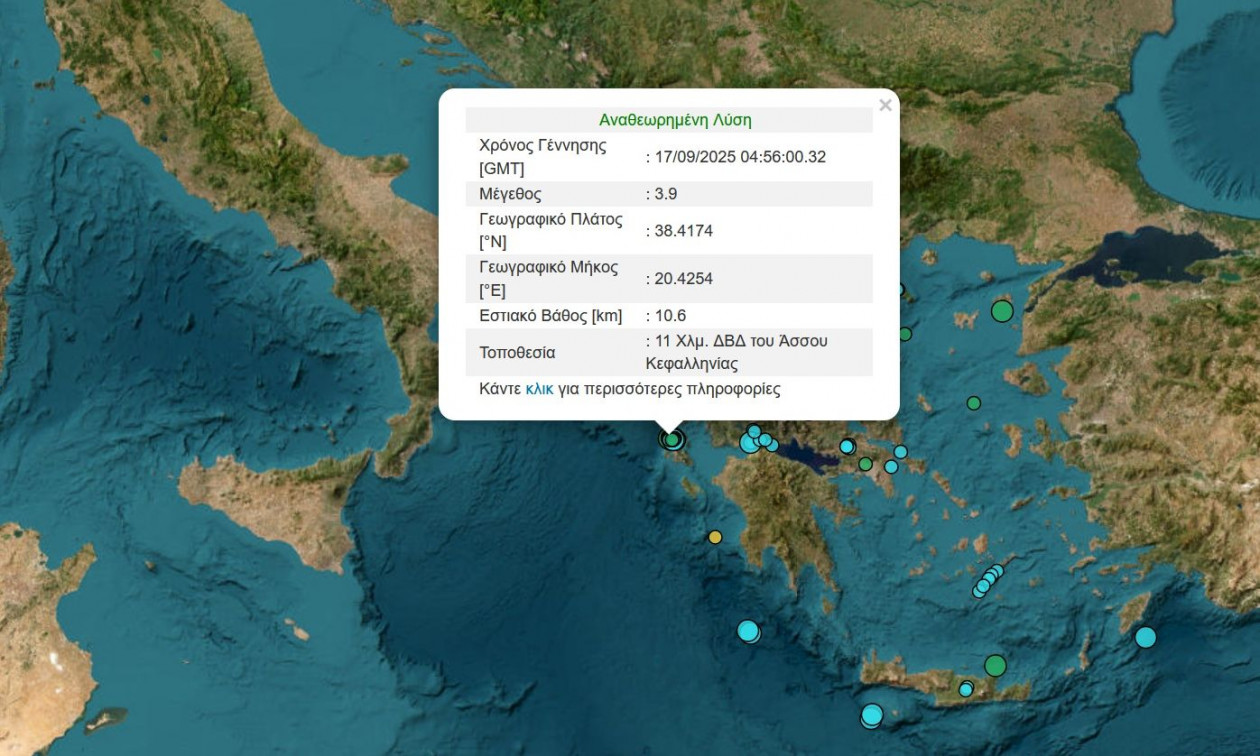Click the large cyan marker near Patras
Viewport: 1260px width, 756px height.
coord(750,442)
